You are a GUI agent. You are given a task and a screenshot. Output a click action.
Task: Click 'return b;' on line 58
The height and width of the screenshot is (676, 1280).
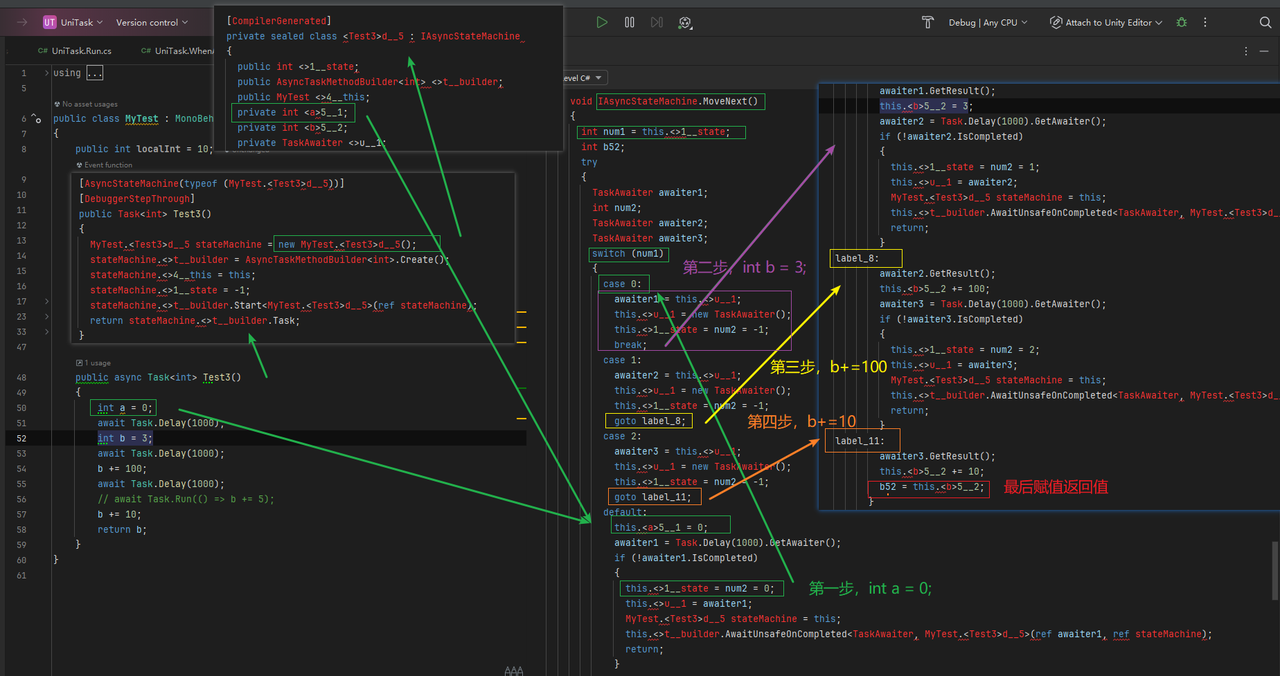(120, 529)
